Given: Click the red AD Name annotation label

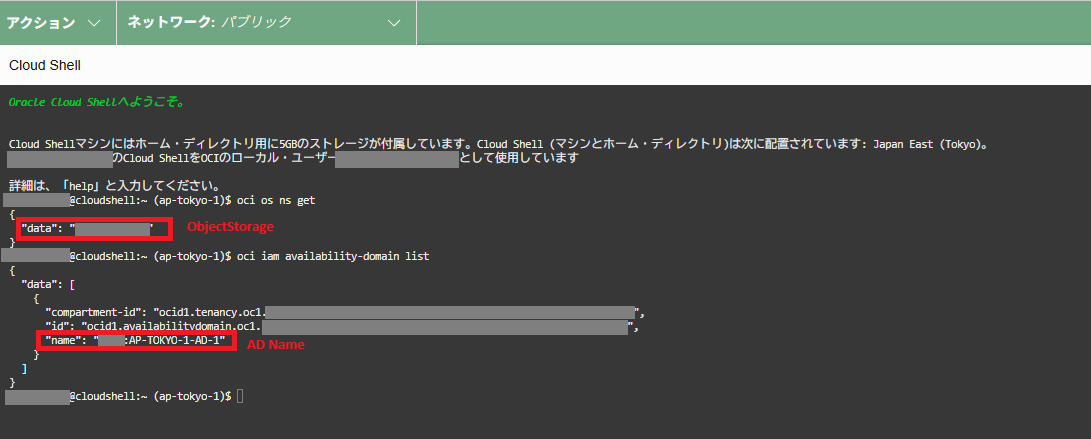Looking at the screenshot, I should [x=275, y=344].
